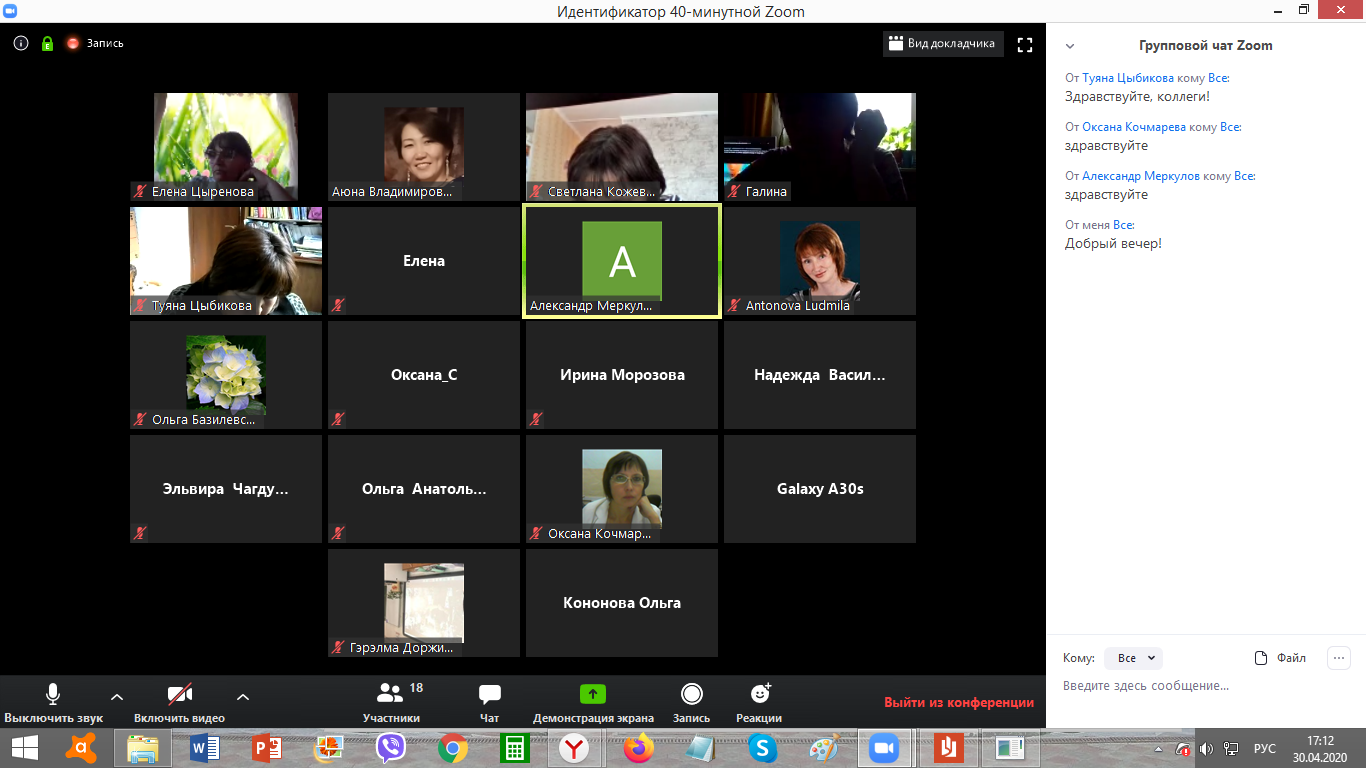The height and width of the screenshot is (768, 1366).
Task: Switch to Вид докладчика speaker view
Action: tap(943, 44)
